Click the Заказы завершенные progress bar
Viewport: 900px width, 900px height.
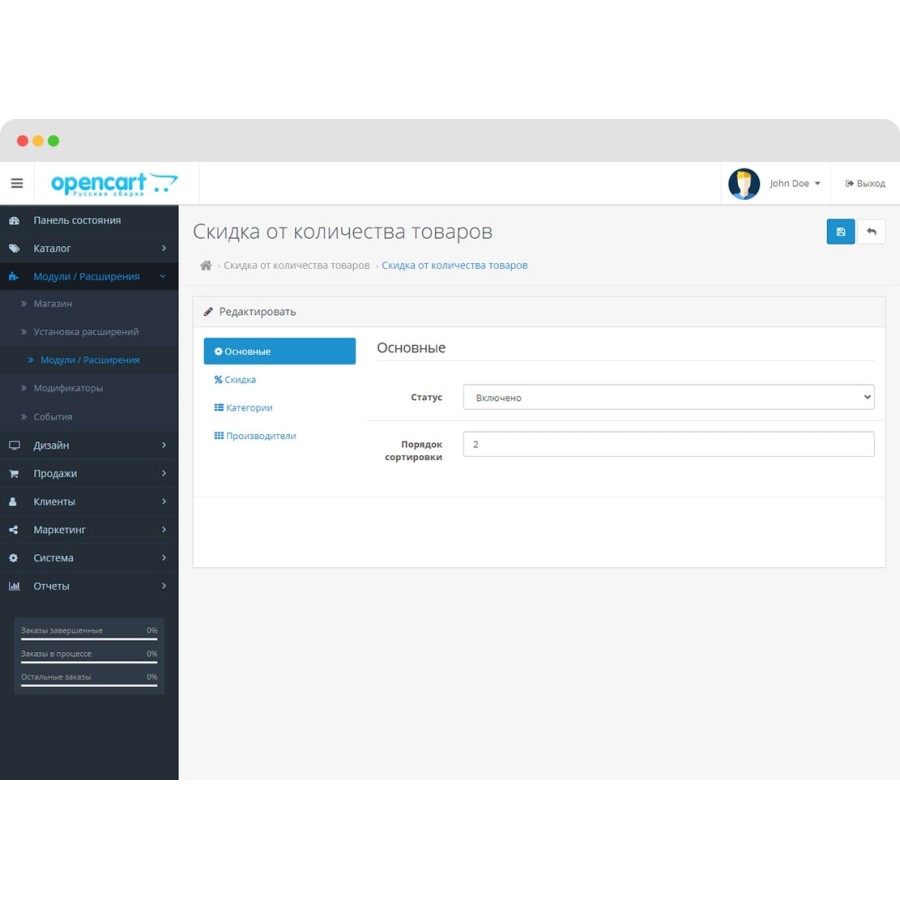pyautogui.click(x=89, y=638)
